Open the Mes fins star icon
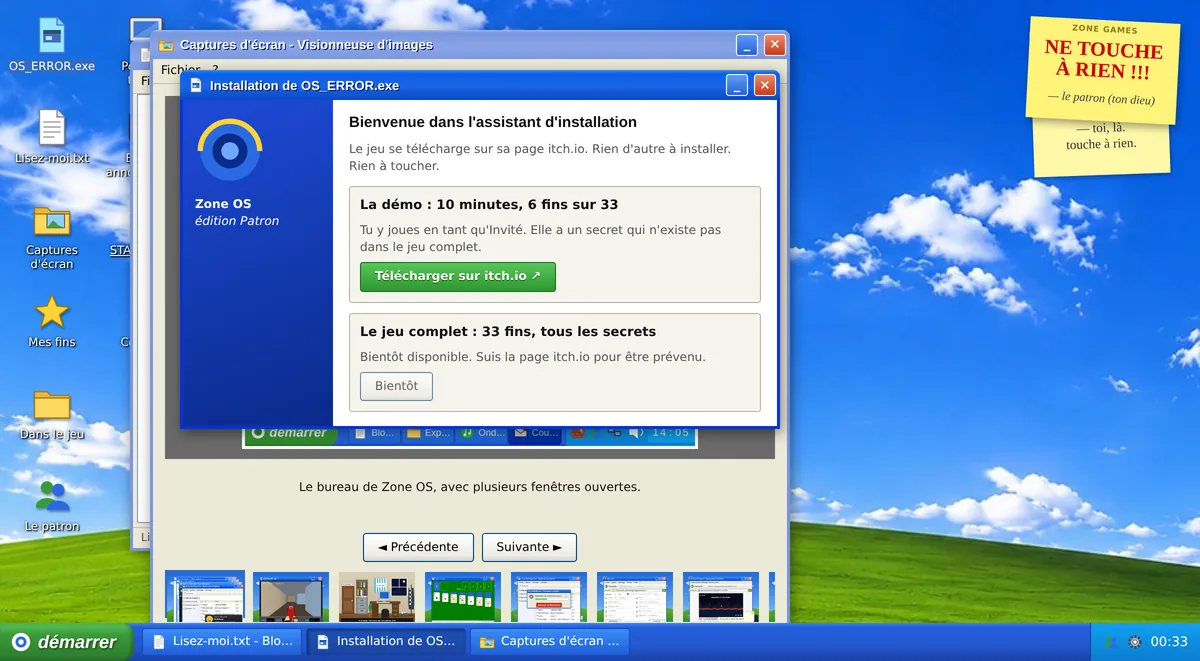Image resolution: width=1200 pixels, height=661 pixels. [x=52, y=321]
